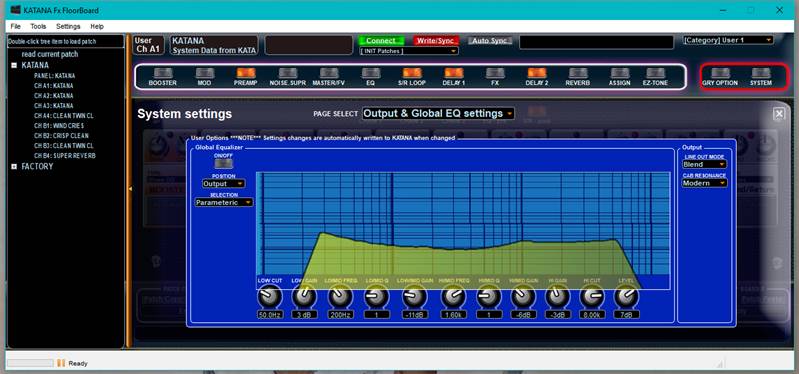The image size is (799, 374).
Task: Open the Help menu
Action: click(x=97, y=26)
